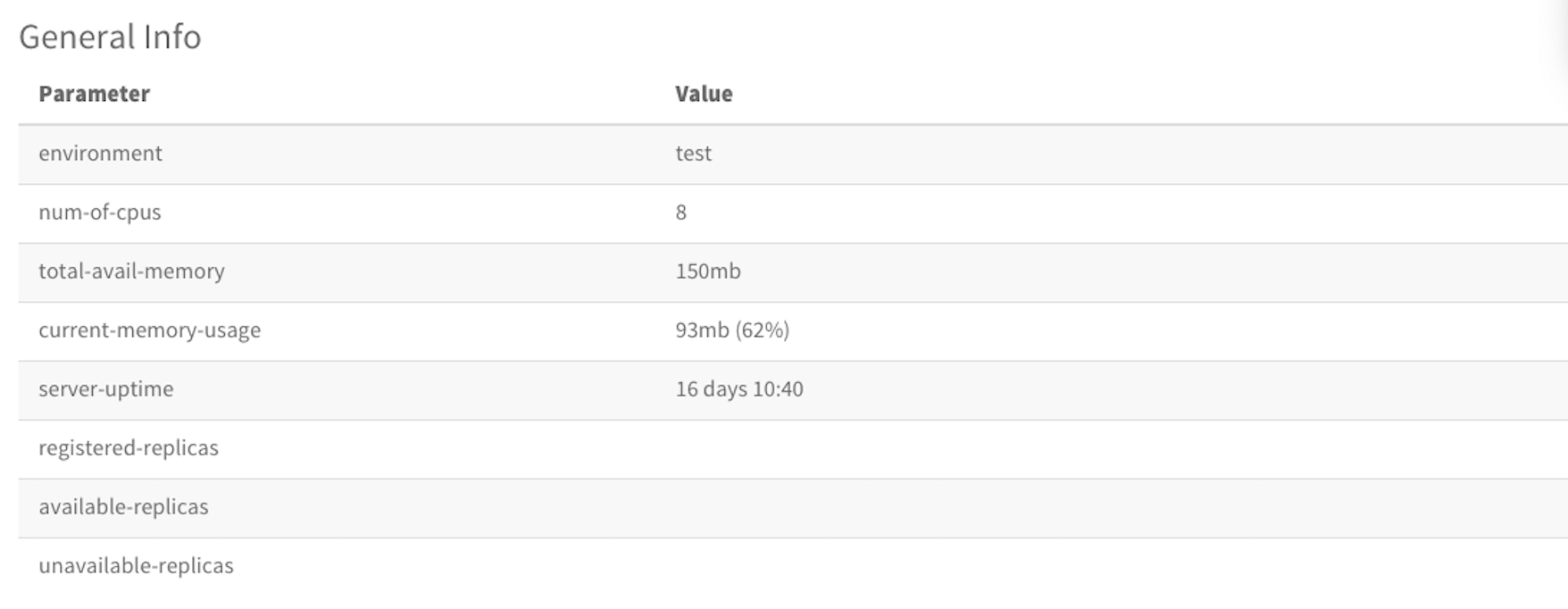Select the total-avail-memory parameter cell
The image size is (1568, 609).
(131, 271)
